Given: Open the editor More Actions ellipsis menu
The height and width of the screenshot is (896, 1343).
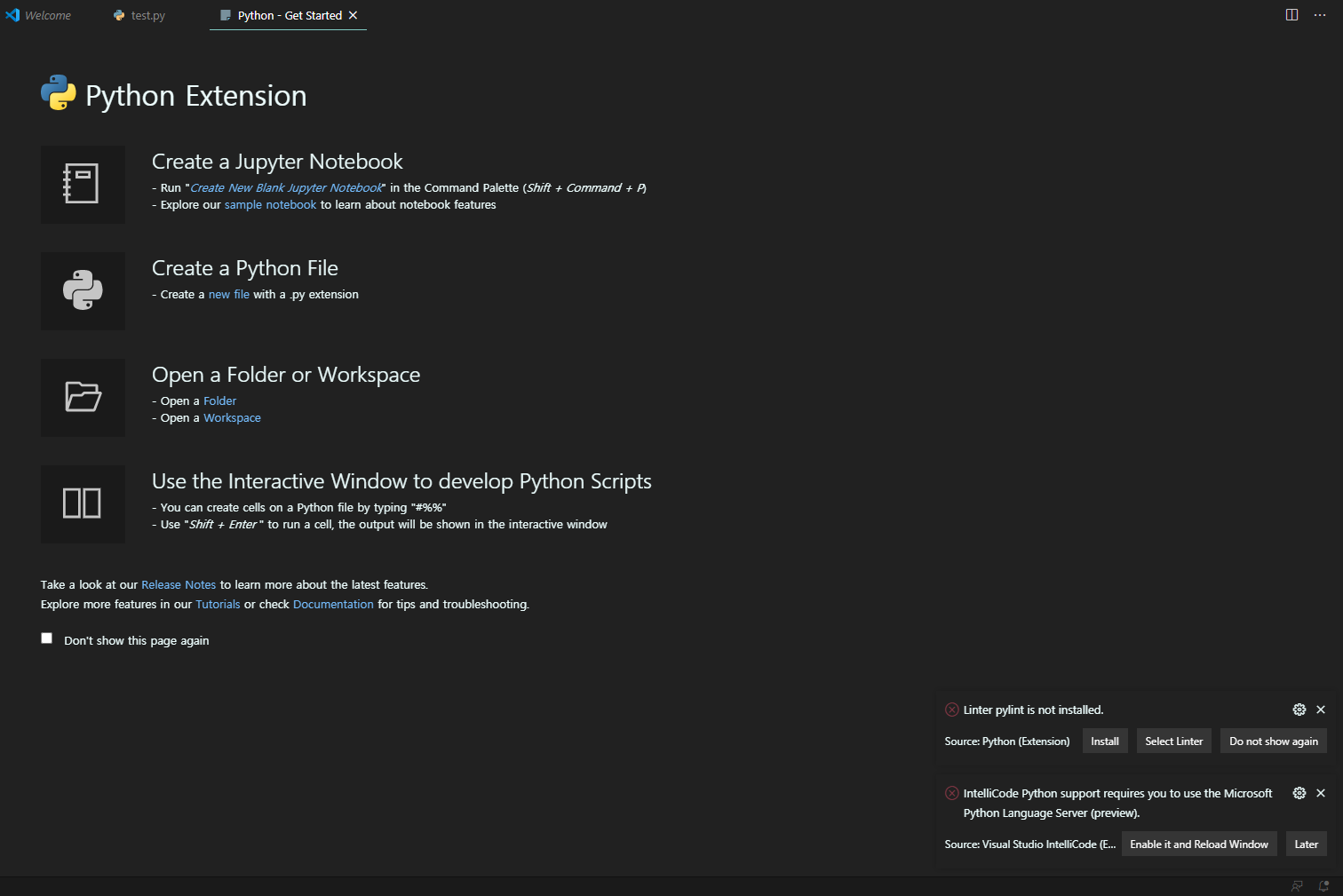Looking at the screenshot, I should point(1320,15).
